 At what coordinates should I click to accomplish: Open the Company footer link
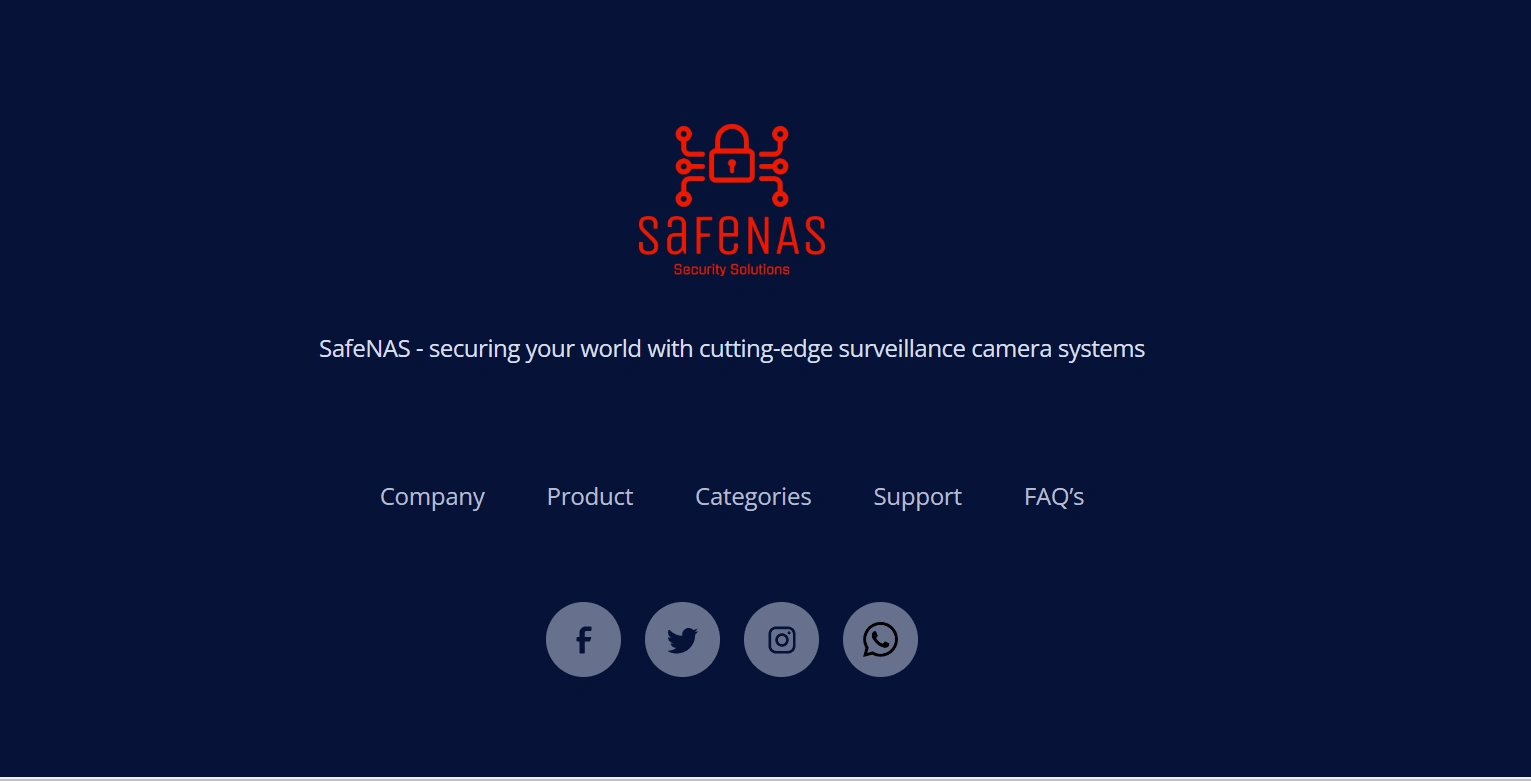[432, 497]
